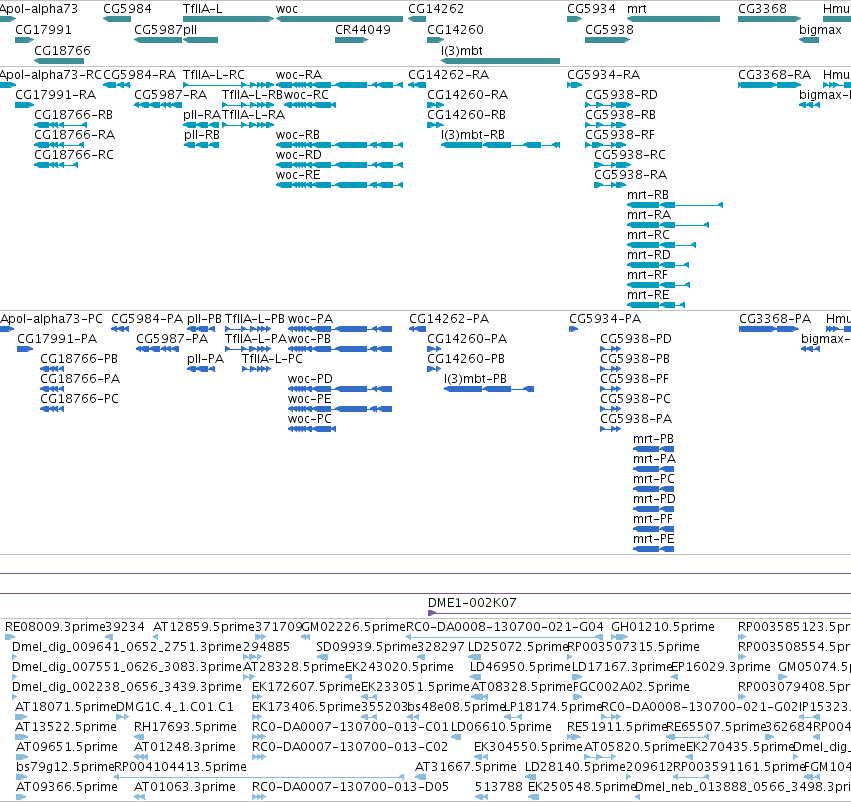Open the CG17991-PA protein label
The image size is (851, 802).
[57, 339]
